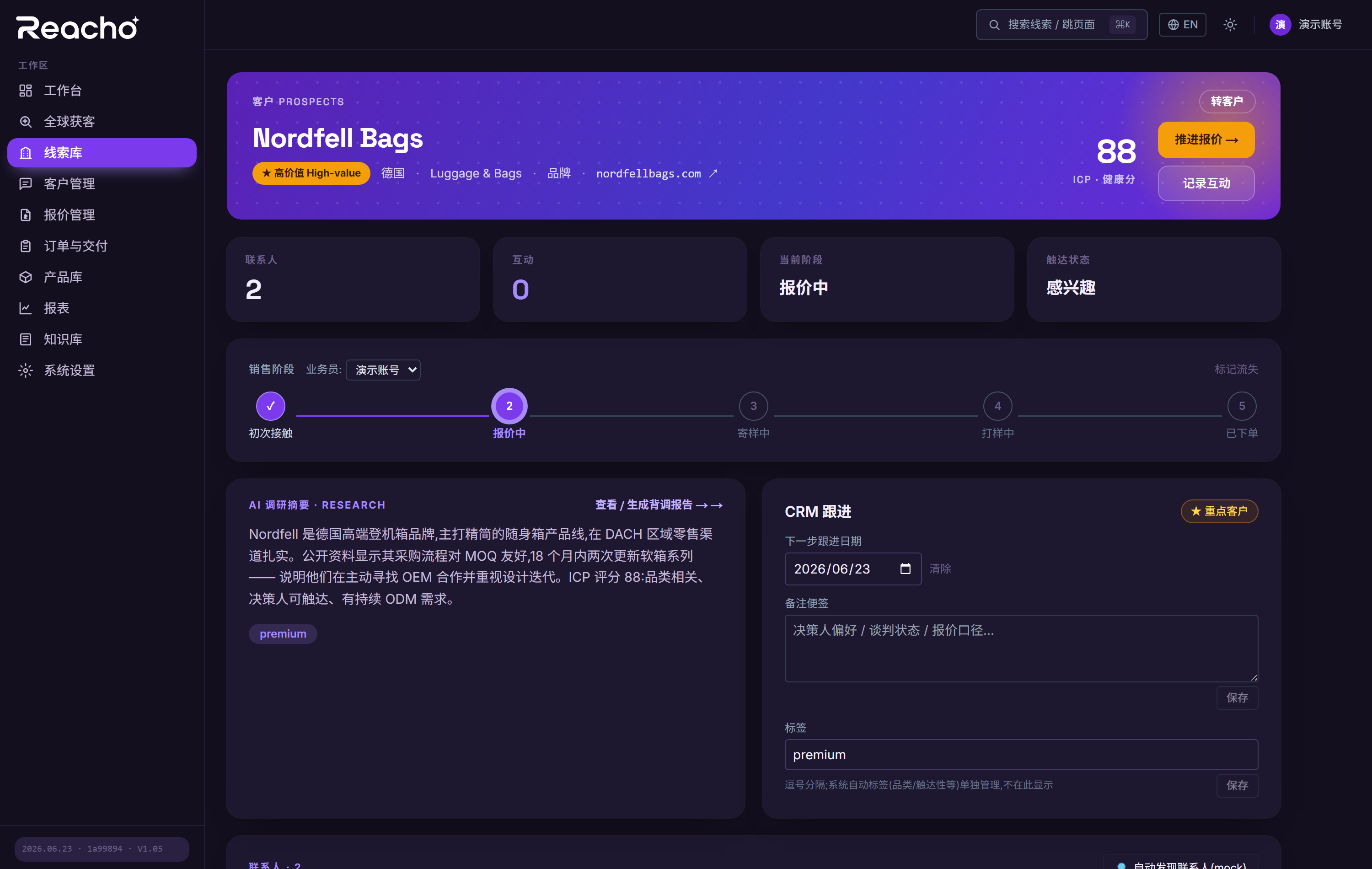
Task: Save the 备注便签 note
Action: (1237, 697)
